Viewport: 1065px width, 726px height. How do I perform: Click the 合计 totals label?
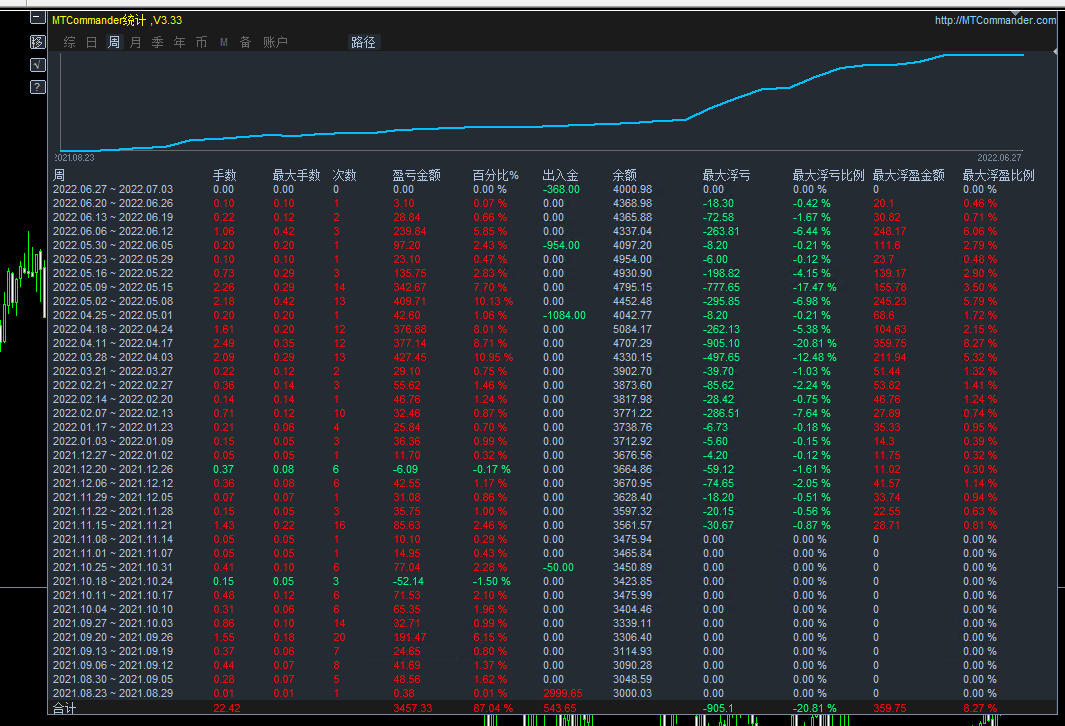click(65, 708)
